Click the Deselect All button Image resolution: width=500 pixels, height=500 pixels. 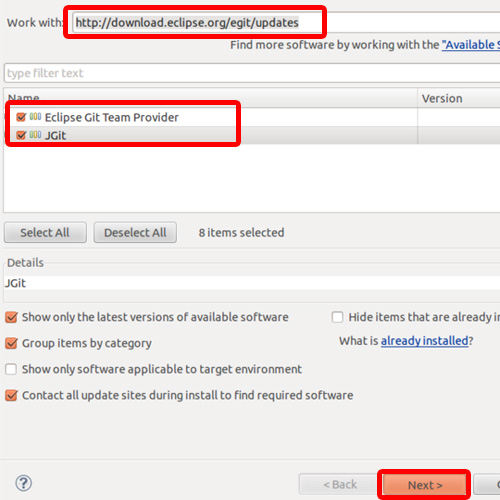point(135,232)
